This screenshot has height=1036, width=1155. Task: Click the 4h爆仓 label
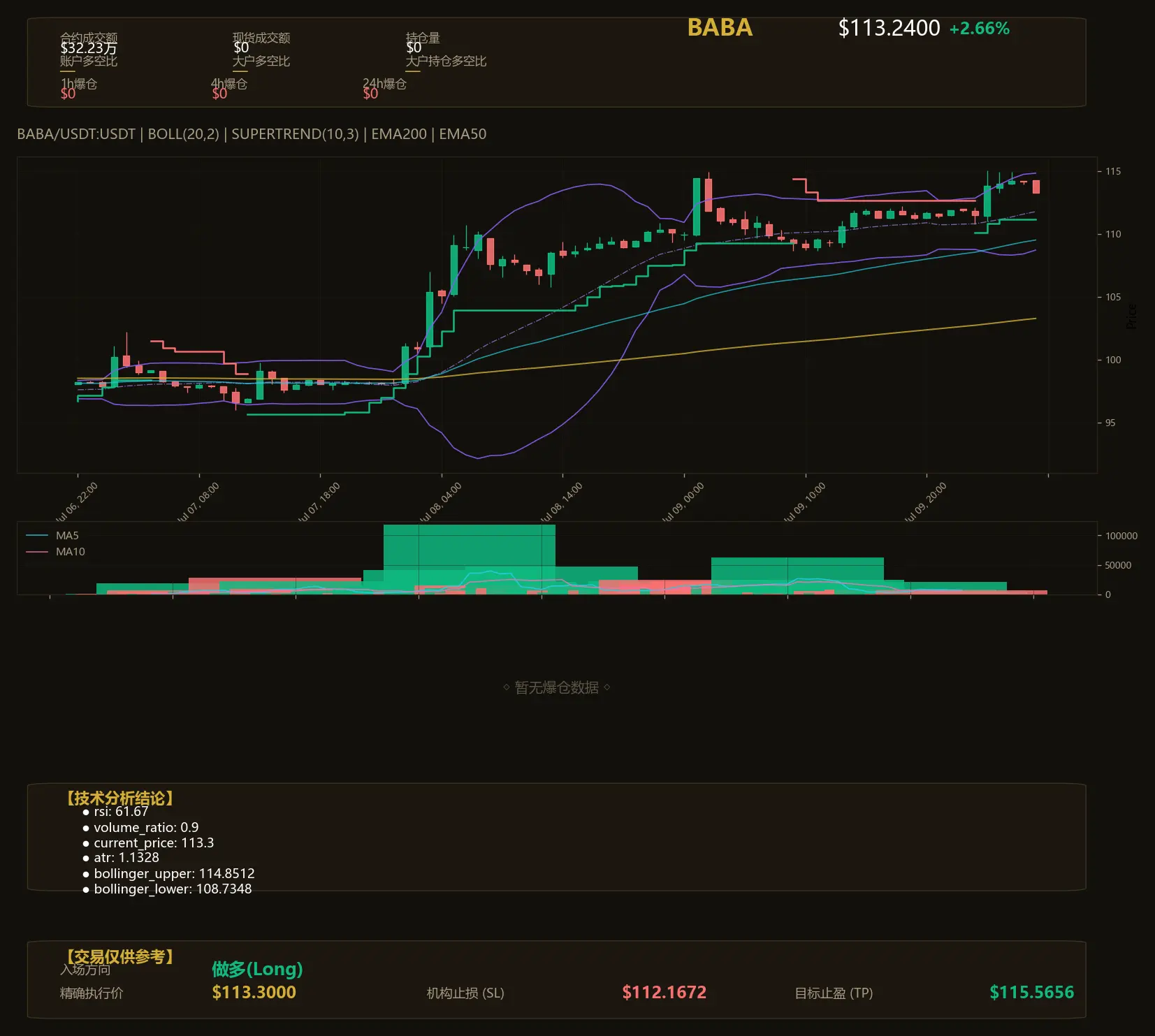[x=229, y=84]
